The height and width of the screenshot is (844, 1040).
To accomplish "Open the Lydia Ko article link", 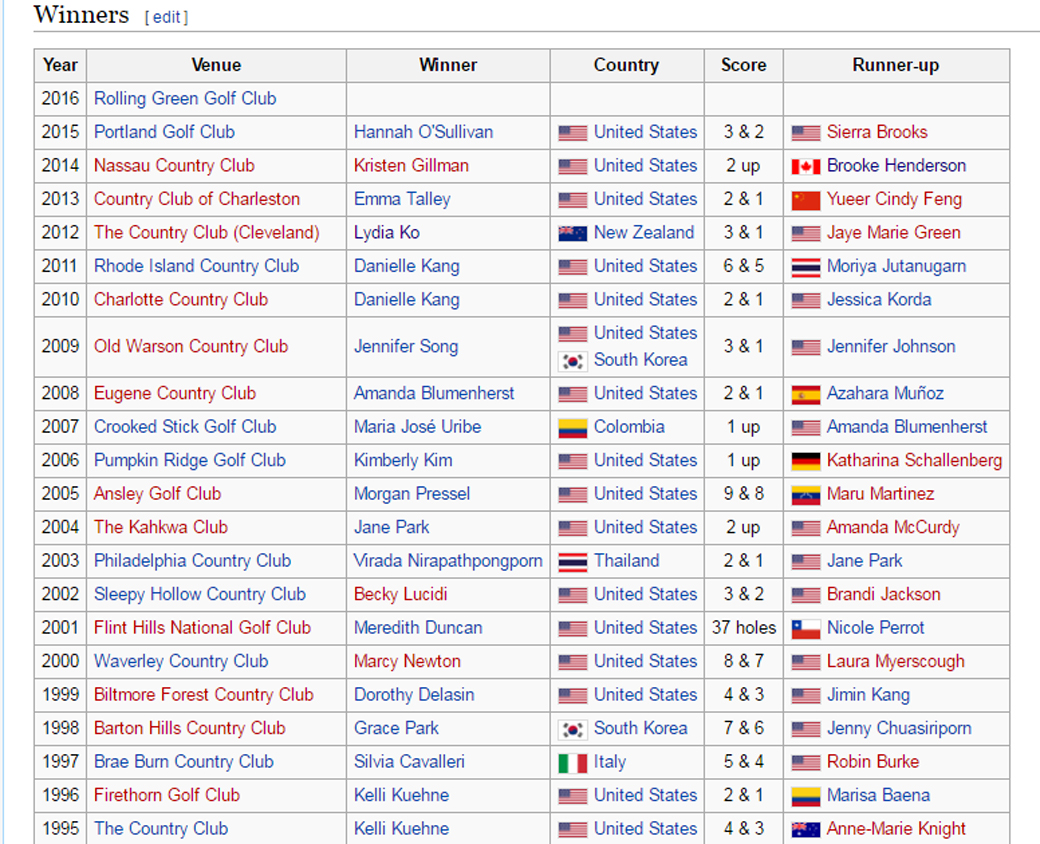I will pyautogui.click(x=387, y=232).
